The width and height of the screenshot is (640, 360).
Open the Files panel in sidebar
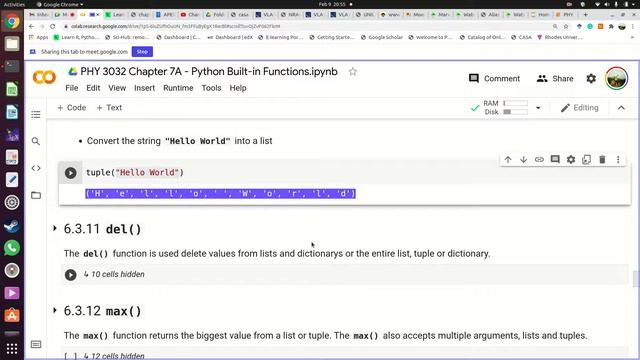36,195
